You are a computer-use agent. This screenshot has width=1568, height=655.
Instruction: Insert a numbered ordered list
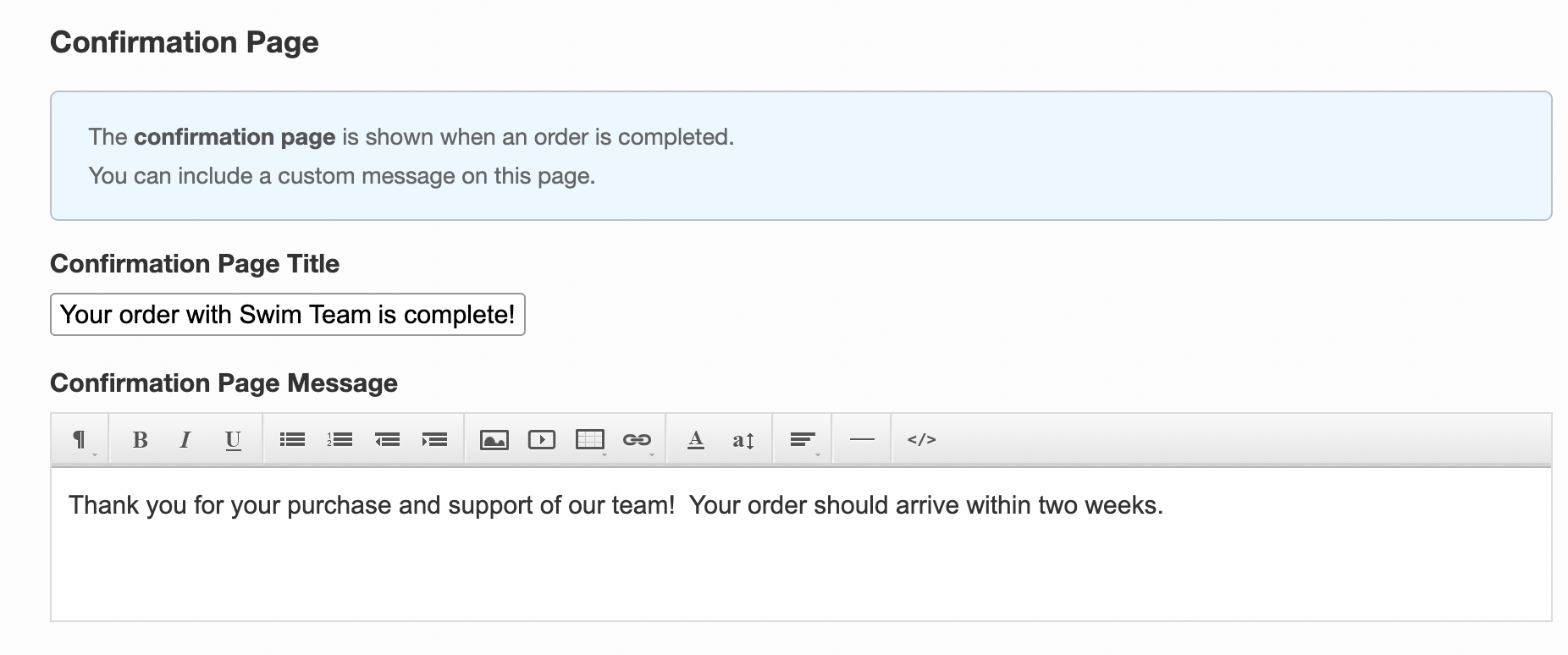tap(340, 439)
